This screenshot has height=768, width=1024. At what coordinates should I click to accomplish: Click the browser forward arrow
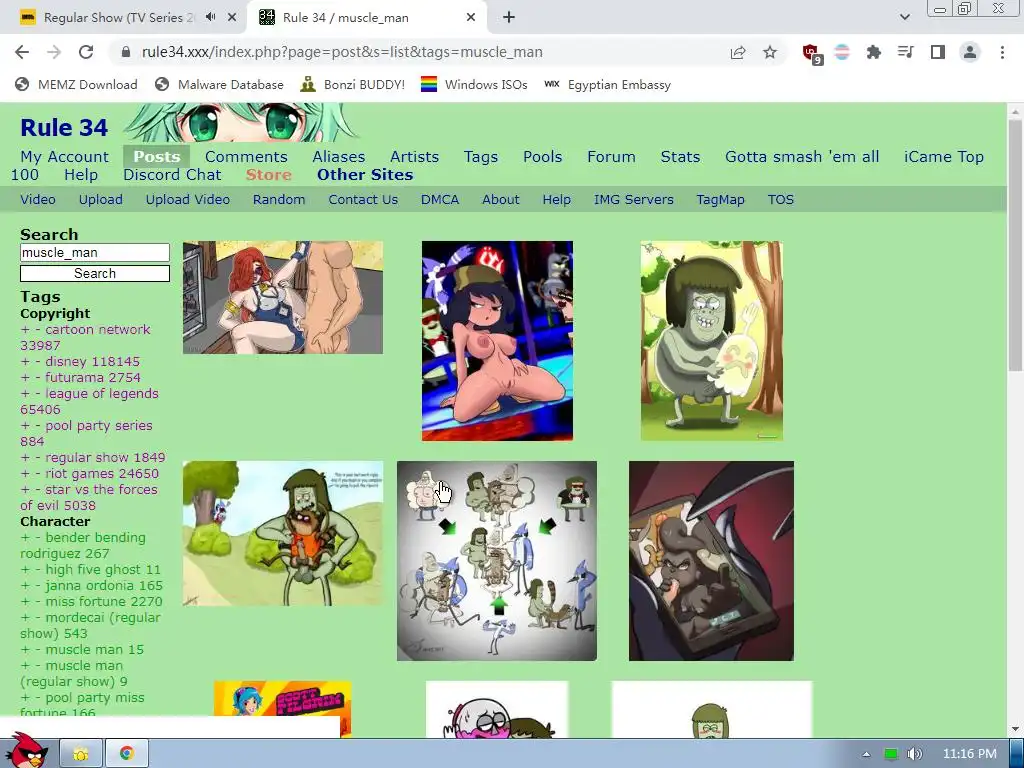point(54,52)
